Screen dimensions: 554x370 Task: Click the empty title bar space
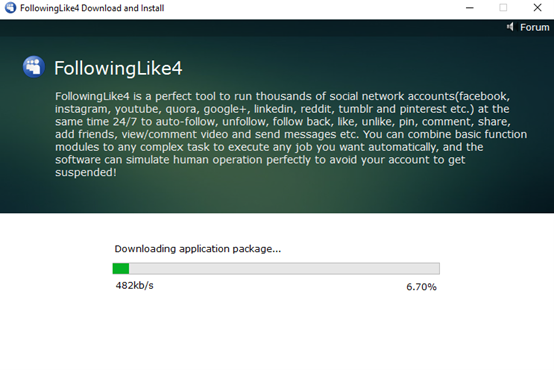(x=311, y=8)
